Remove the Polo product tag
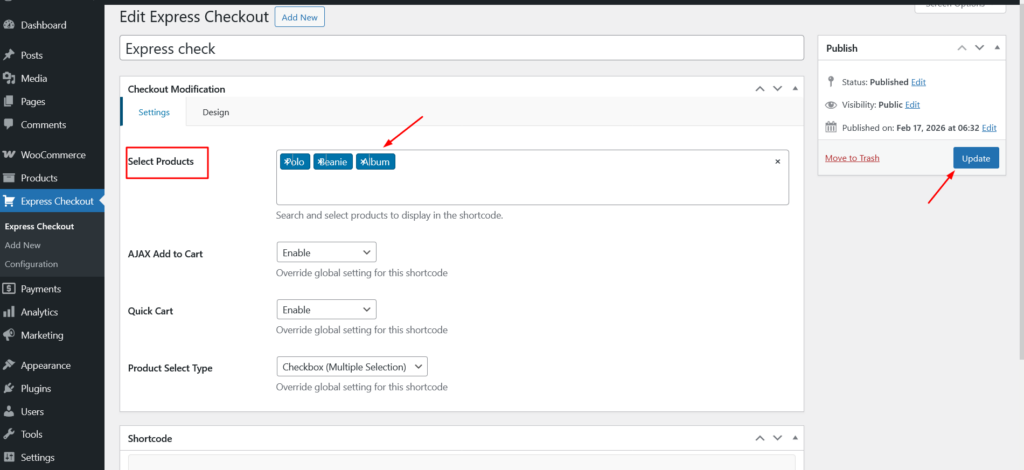 [287, 162]
